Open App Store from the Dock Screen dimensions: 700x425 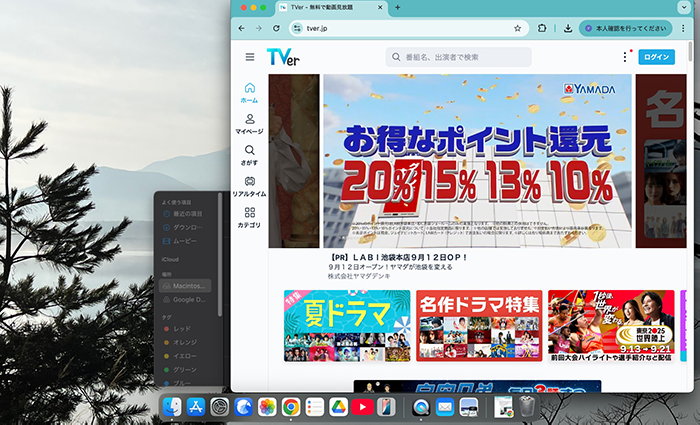coord(196,407)
